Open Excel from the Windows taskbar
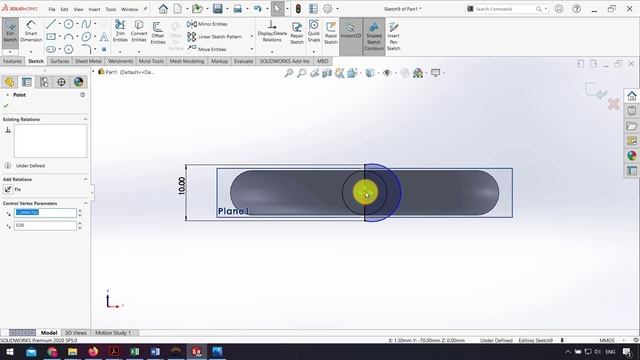 [135, 351]
